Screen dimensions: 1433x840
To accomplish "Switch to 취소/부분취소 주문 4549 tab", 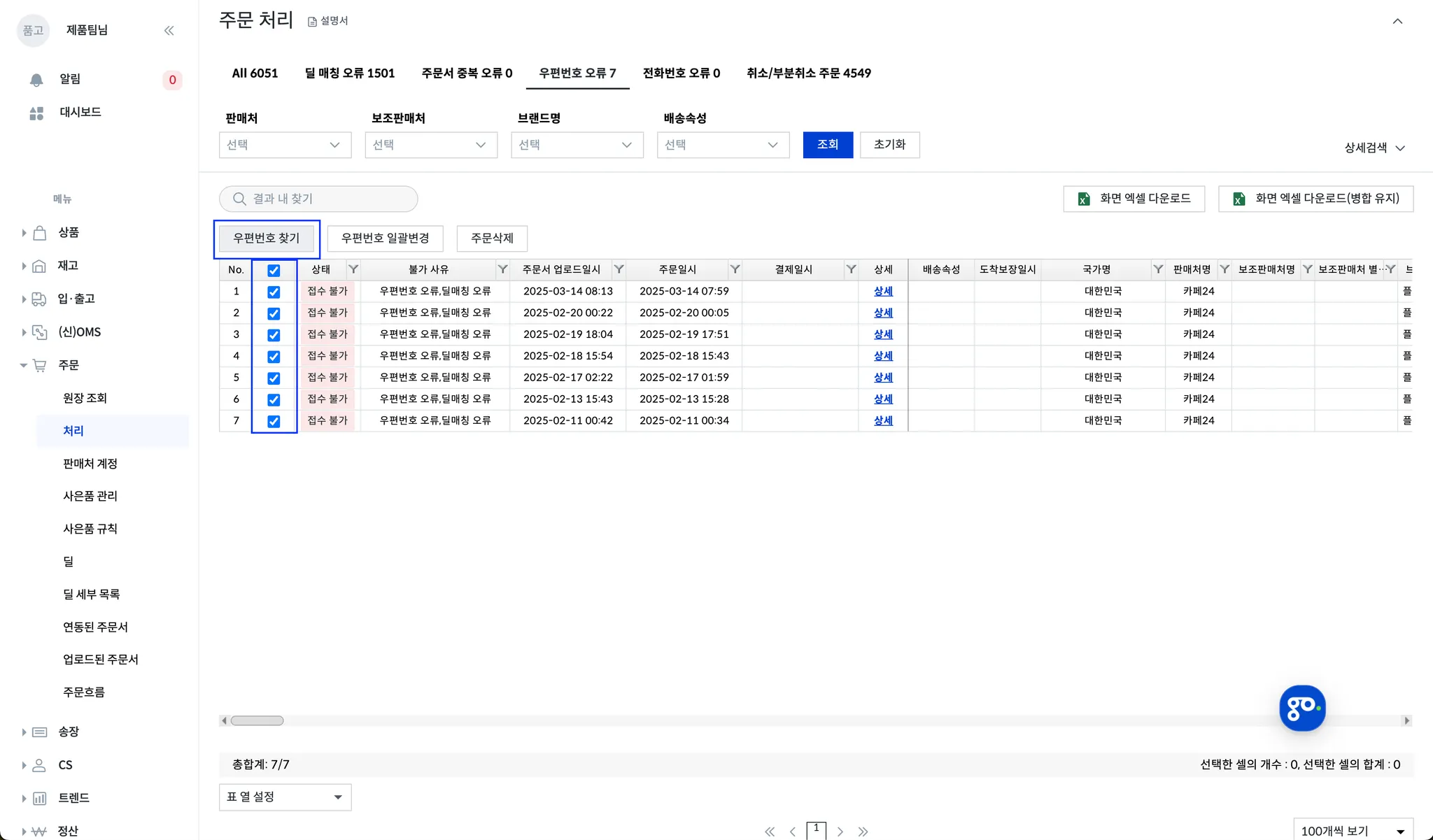I will [x=808, y=73].
